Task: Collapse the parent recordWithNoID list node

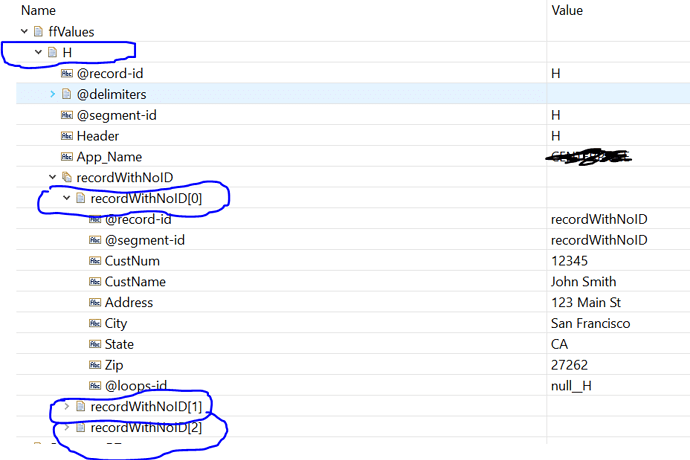Action: 52,177
